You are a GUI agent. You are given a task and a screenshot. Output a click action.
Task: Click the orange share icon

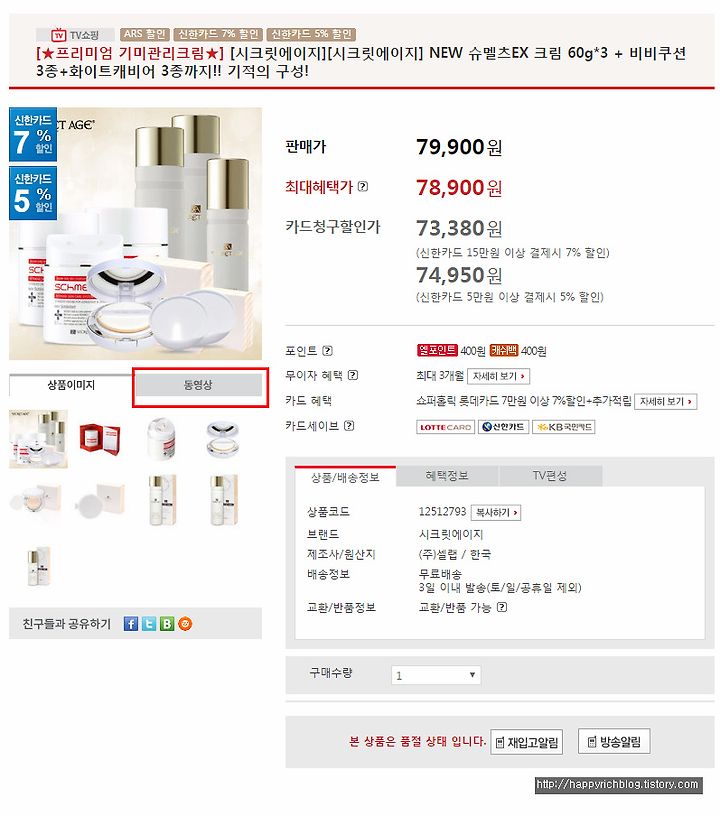[185, 623]
